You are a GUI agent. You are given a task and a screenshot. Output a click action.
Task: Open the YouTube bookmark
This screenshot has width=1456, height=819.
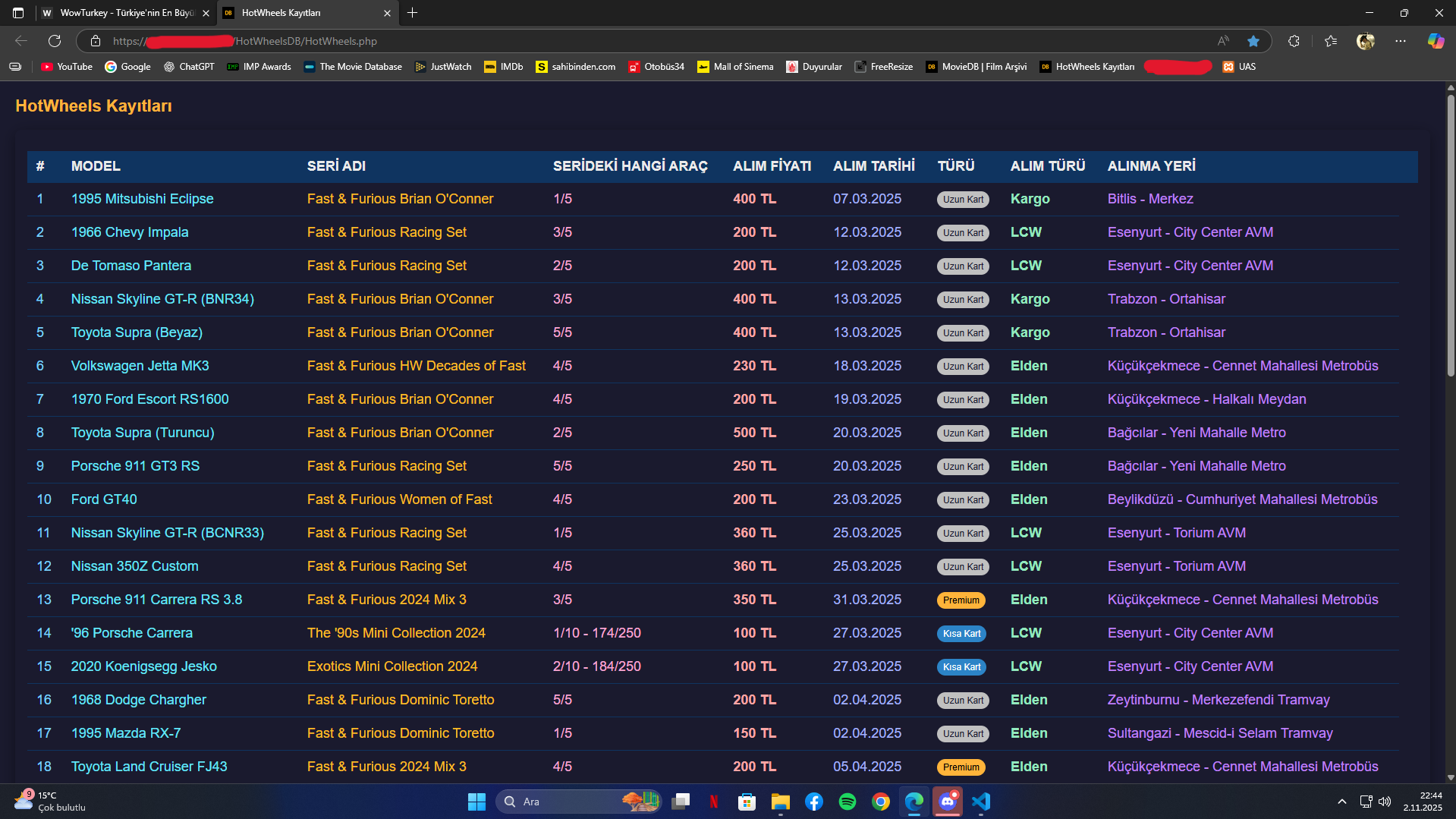(x=67, y=67)
